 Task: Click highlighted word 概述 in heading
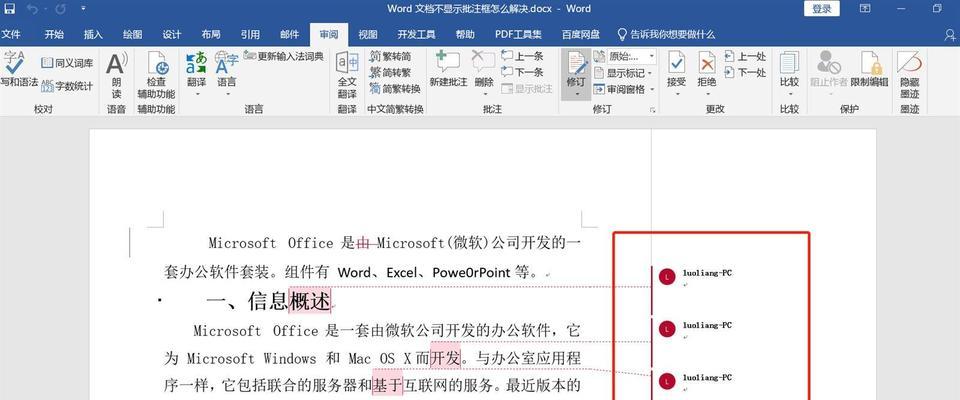(x=310, y=301)
